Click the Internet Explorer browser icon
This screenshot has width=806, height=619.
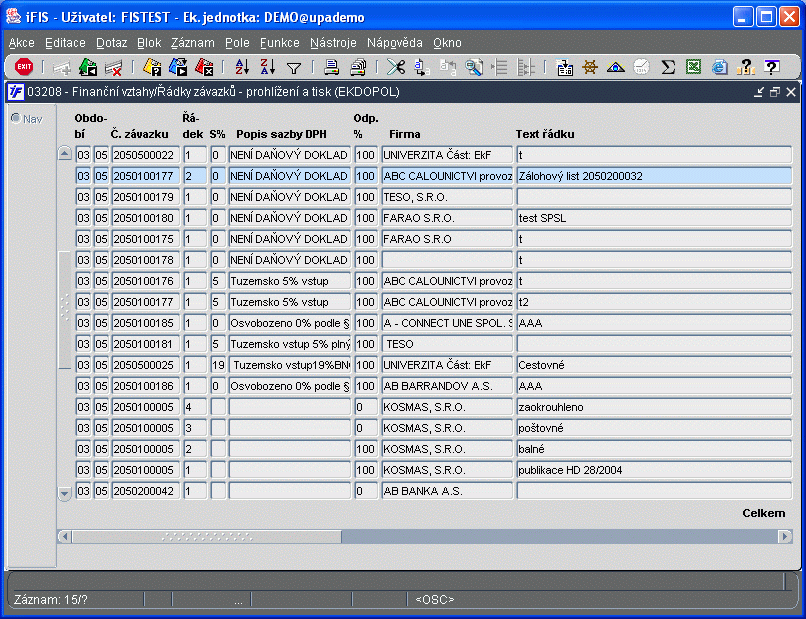tap(720, 67)
